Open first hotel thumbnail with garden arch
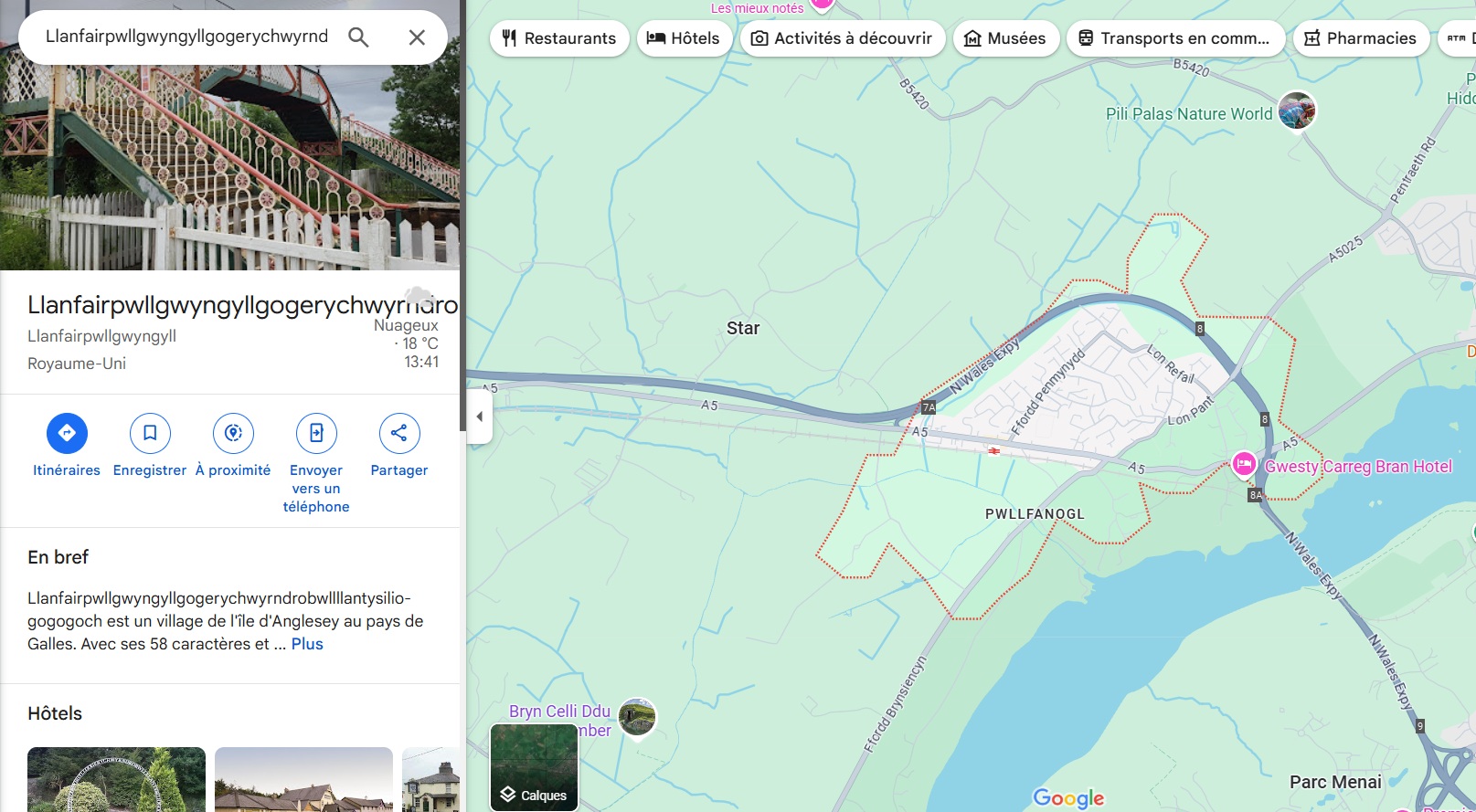1476x812 pixels. [x=116, y=779]
